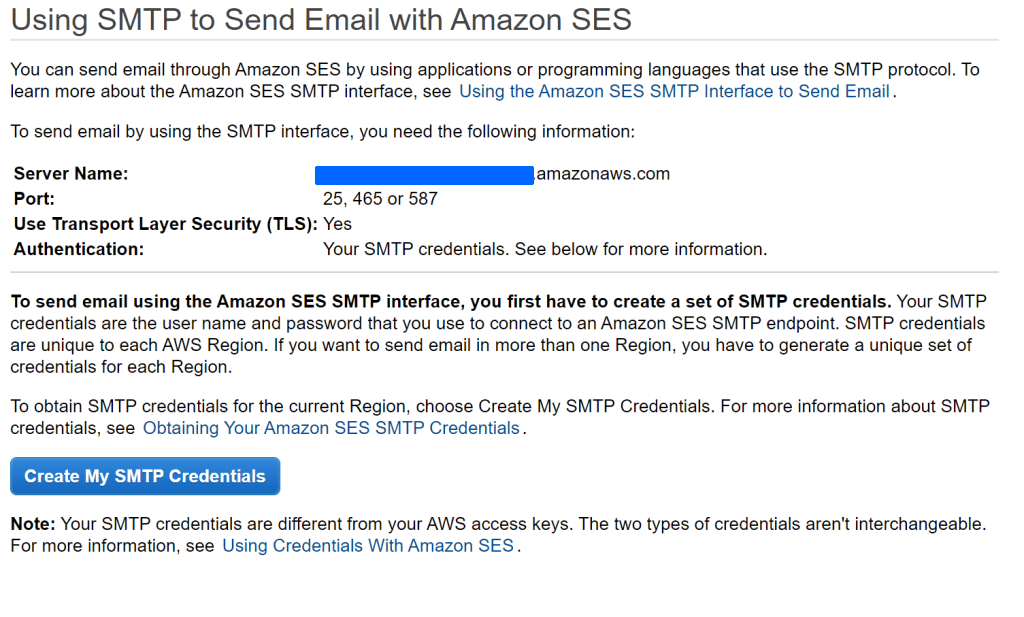The image size is (1024, 617).
Task: Open the Amazon SES SMTP Interface guide link
Action: [x=674, y=91]
